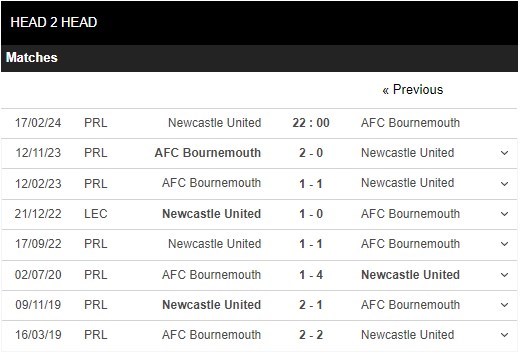This screenshot has width=522, height=361.
Task: Select the Matches tab header
Action: coord(32,57)
